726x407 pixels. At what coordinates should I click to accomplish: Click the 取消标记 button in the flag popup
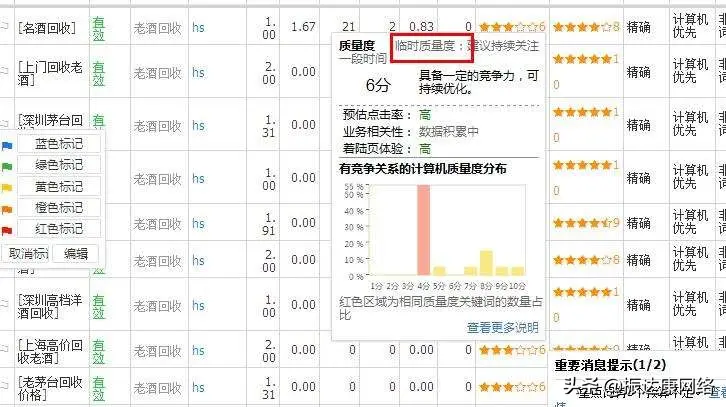pyautogui.click(x=26, y=253)
